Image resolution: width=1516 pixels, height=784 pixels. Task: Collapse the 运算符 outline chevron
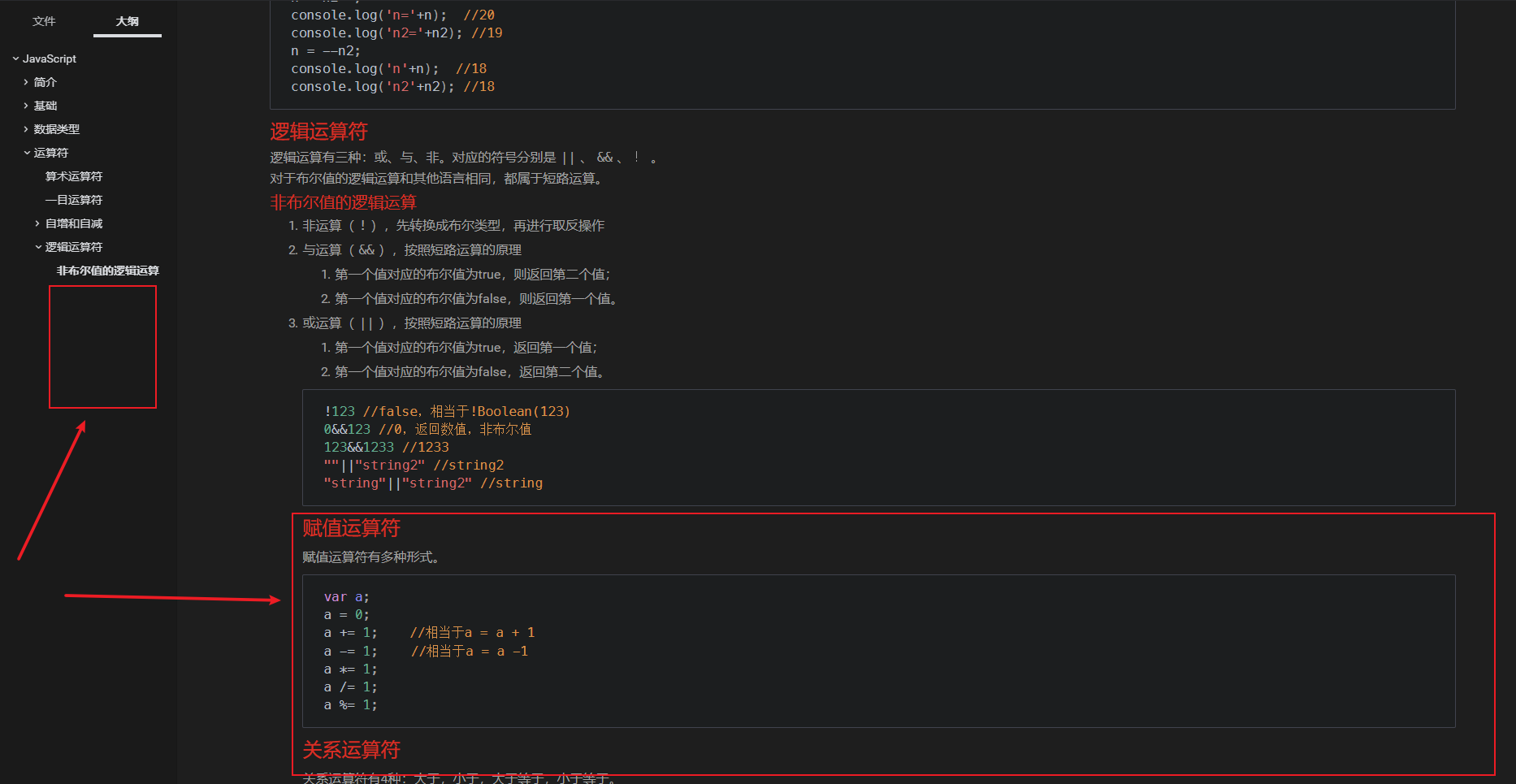click(26, 153)
